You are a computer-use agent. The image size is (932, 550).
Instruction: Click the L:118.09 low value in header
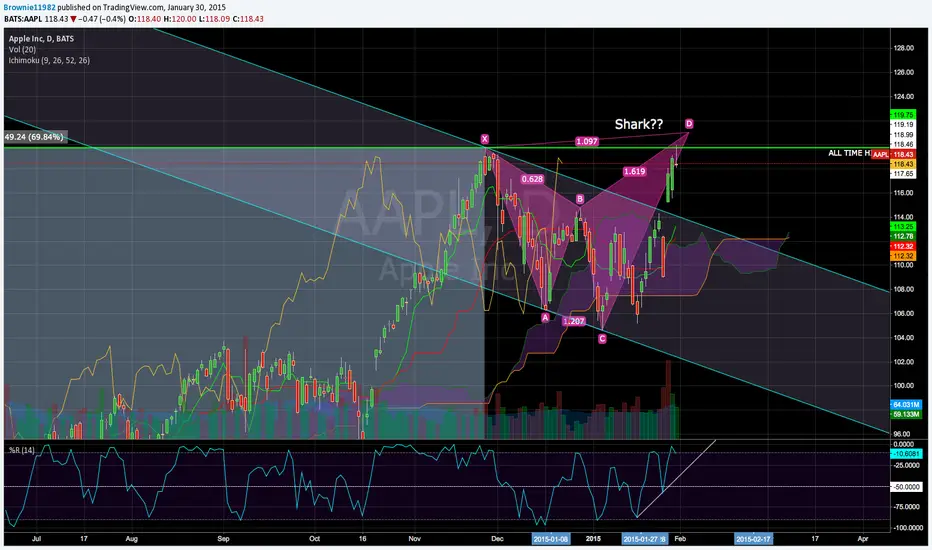point(215,19)
